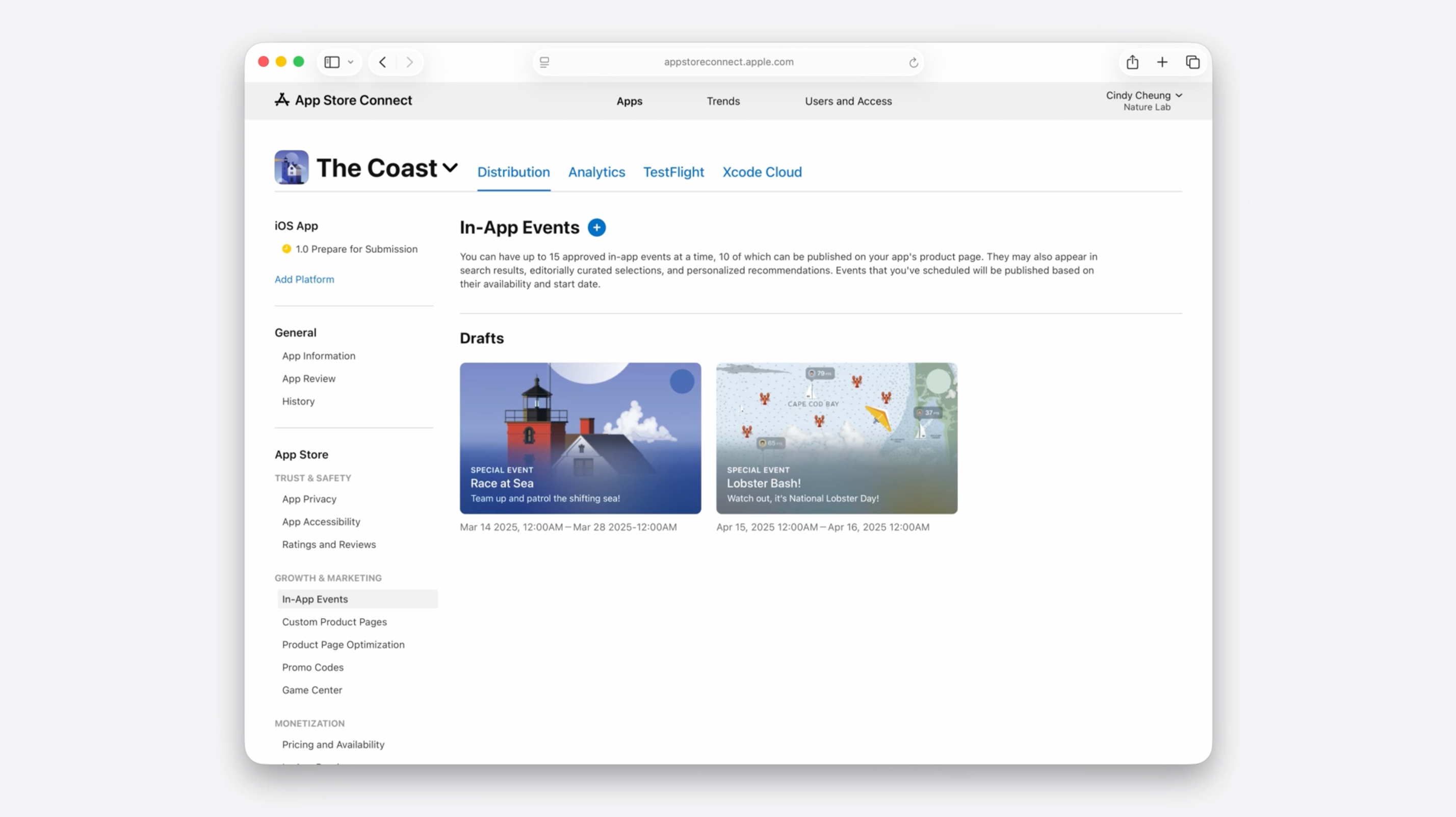Open the Trends menu item
The width and height of the screenshot is (1456, 817).
[x=723, y=101]
